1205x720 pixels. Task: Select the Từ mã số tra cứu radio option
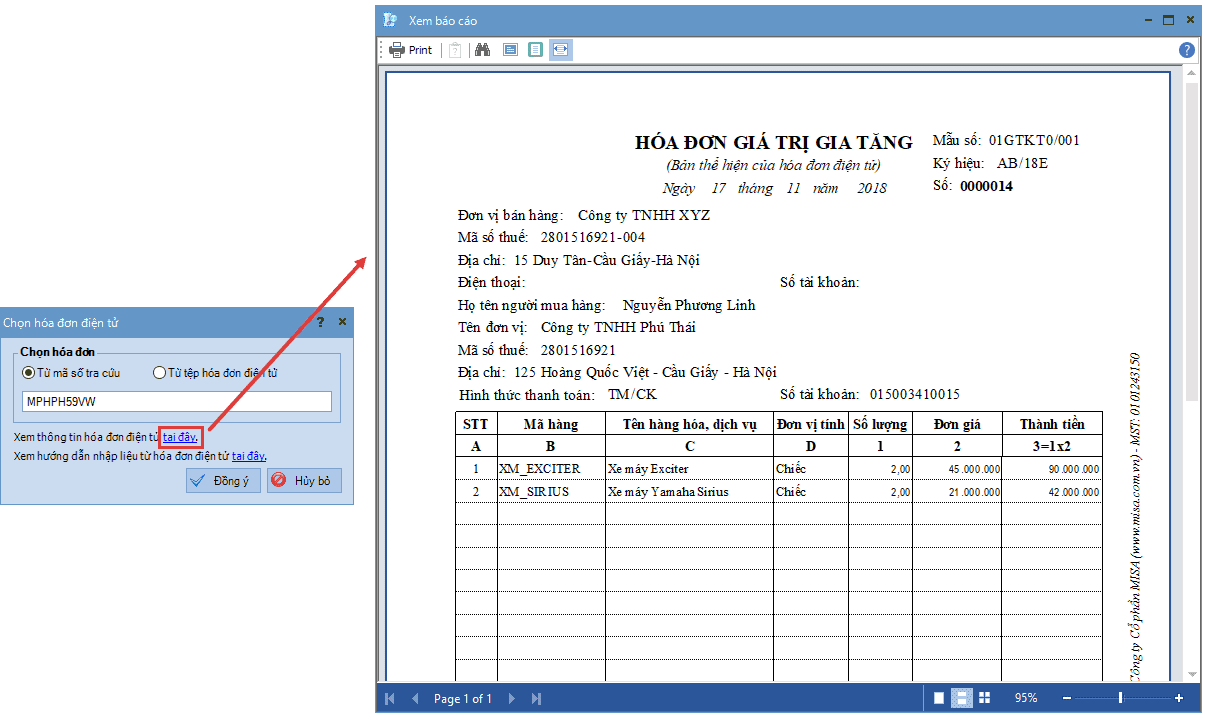pyautogui.click(x=71, y=373)
